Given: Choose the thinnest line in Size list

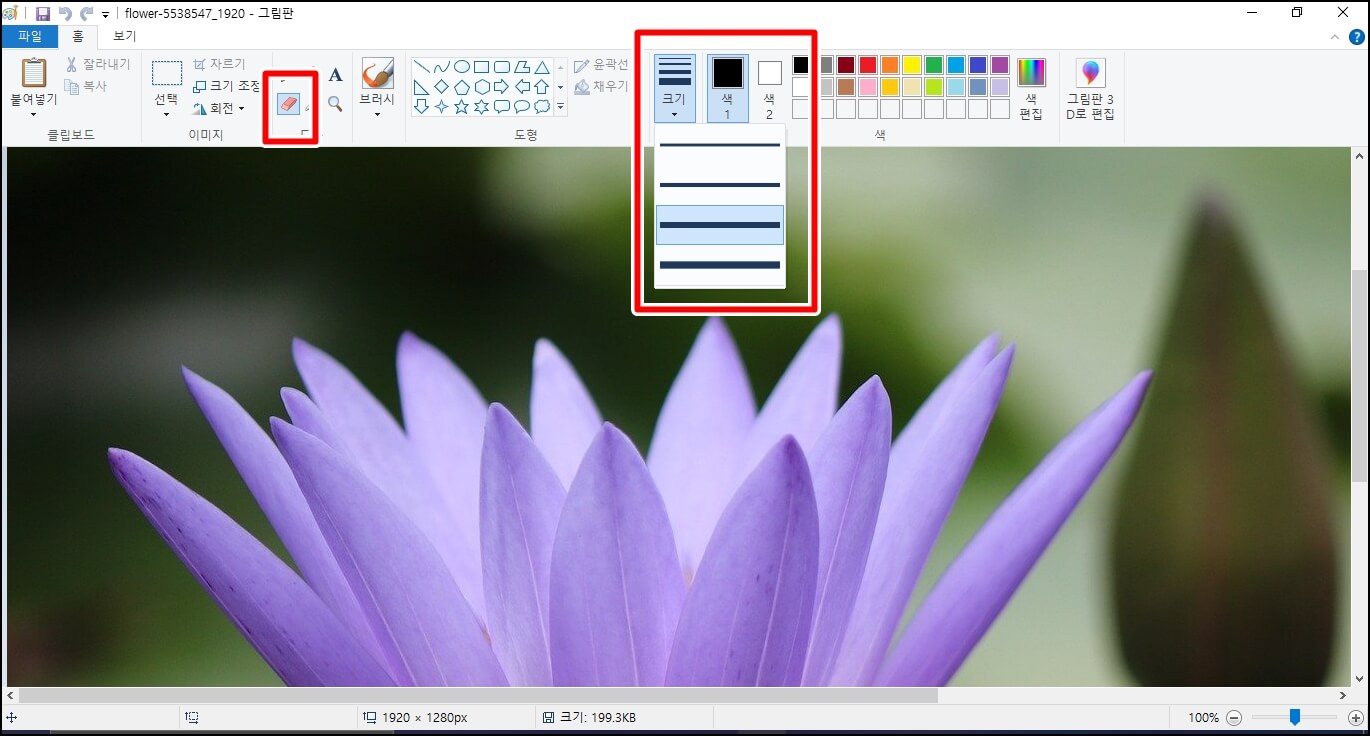Looking at the screenshot, I should click(x=720, y=145).
